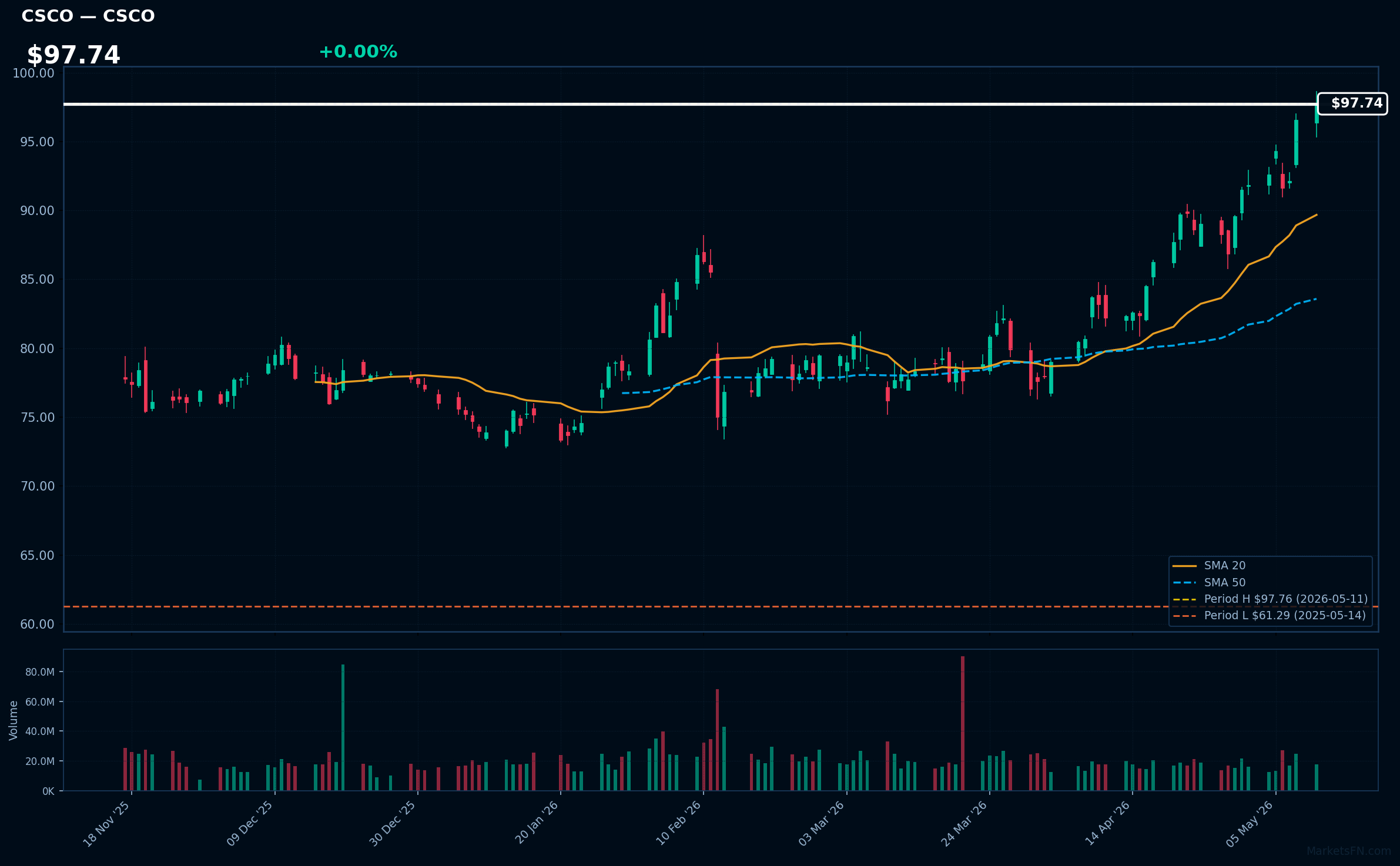The image size is (1400, 866).
Task: Click the 60.00 price axis label
Action: pos(37,624)
